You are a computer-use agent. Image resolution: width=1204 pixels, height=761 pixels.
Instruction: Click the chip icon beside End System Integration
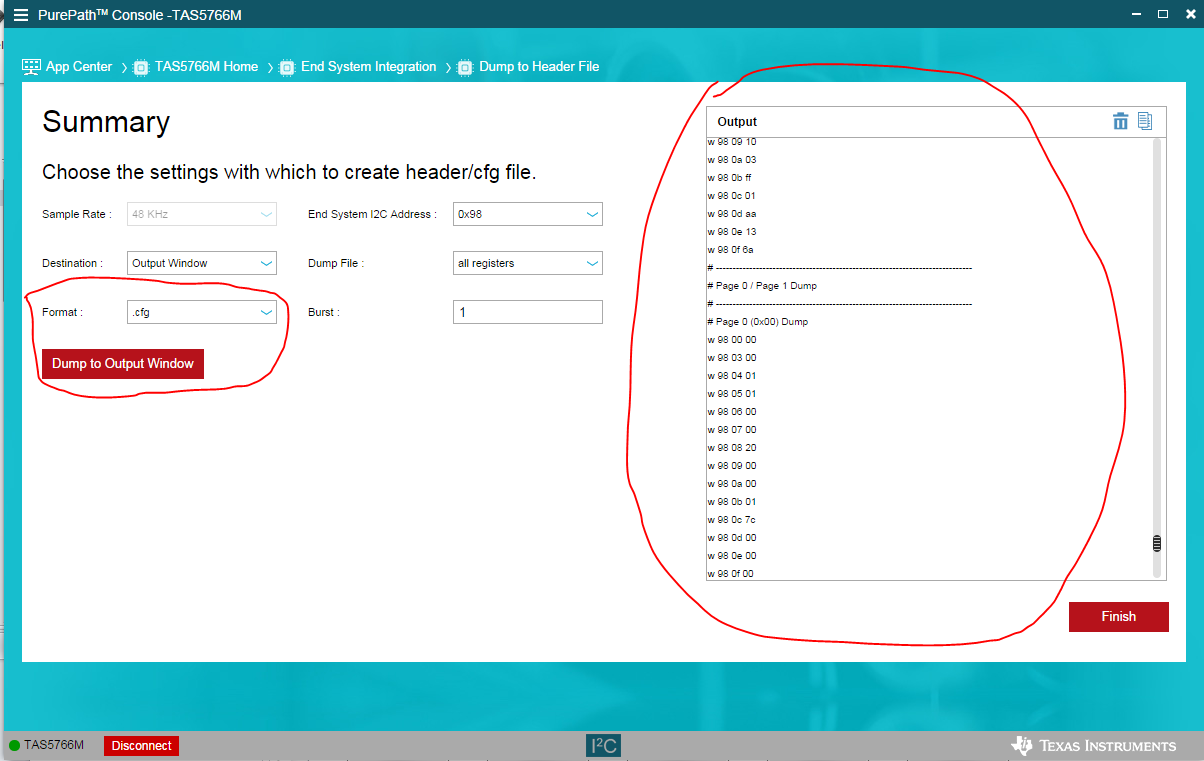(287, 67)
